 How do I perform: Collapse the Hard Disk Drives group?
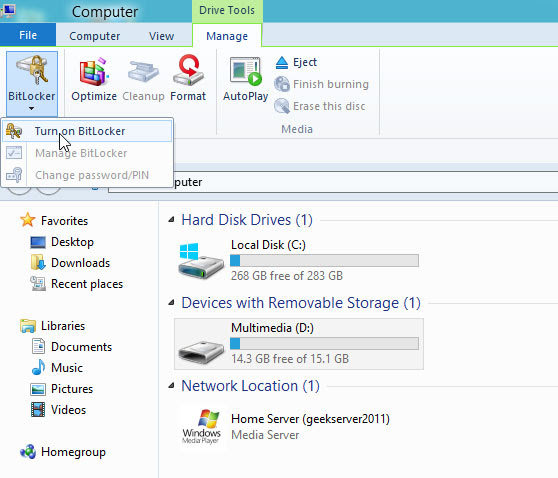tap(172, 220)
